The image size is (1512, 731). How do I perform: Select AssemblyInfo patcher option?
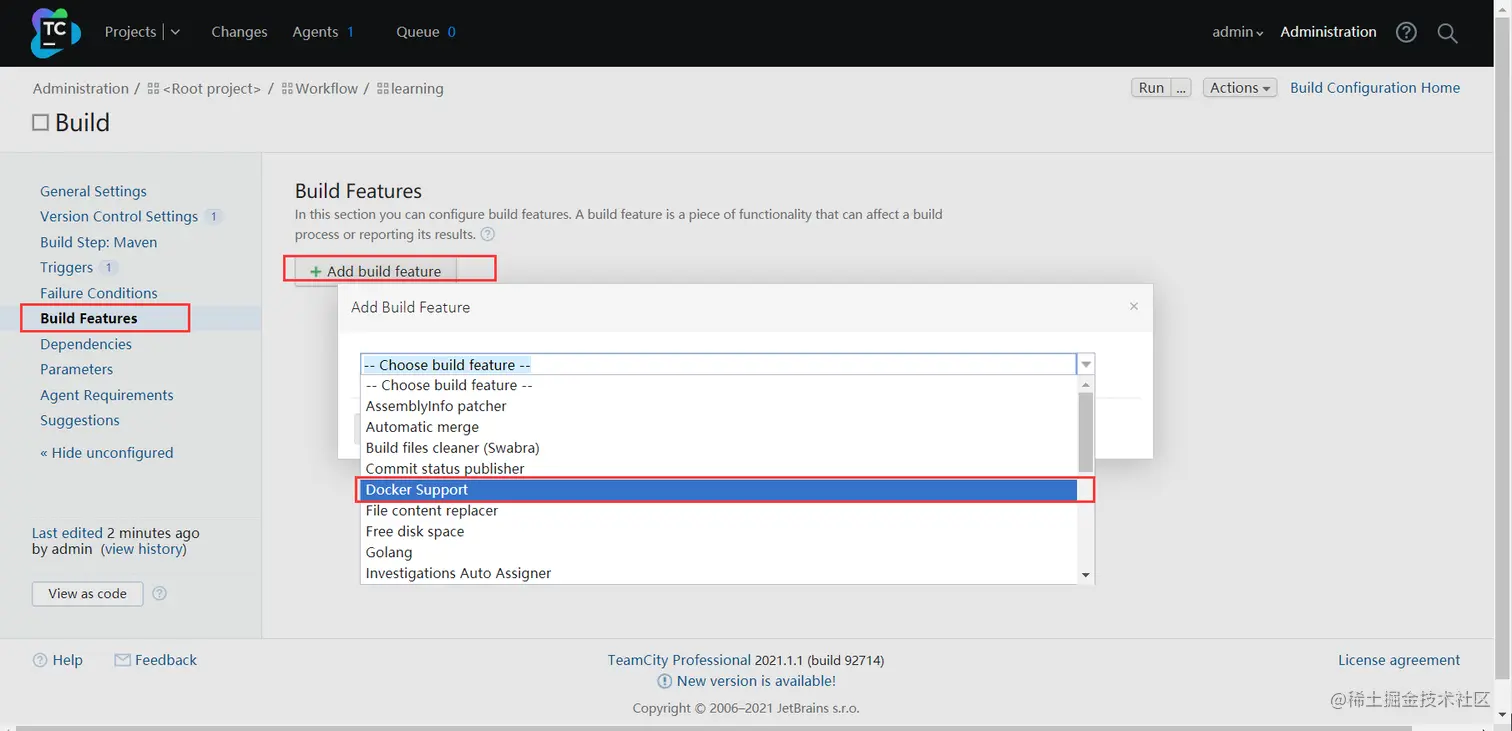pyautogui.click(x=718, y=406)
